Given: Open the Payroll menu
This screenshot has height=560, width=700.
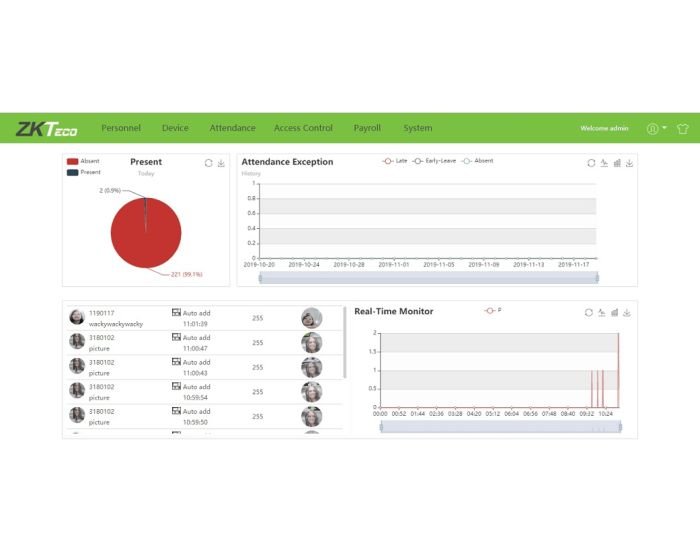Looking at the screenshot, I should (x=367, y=128).
